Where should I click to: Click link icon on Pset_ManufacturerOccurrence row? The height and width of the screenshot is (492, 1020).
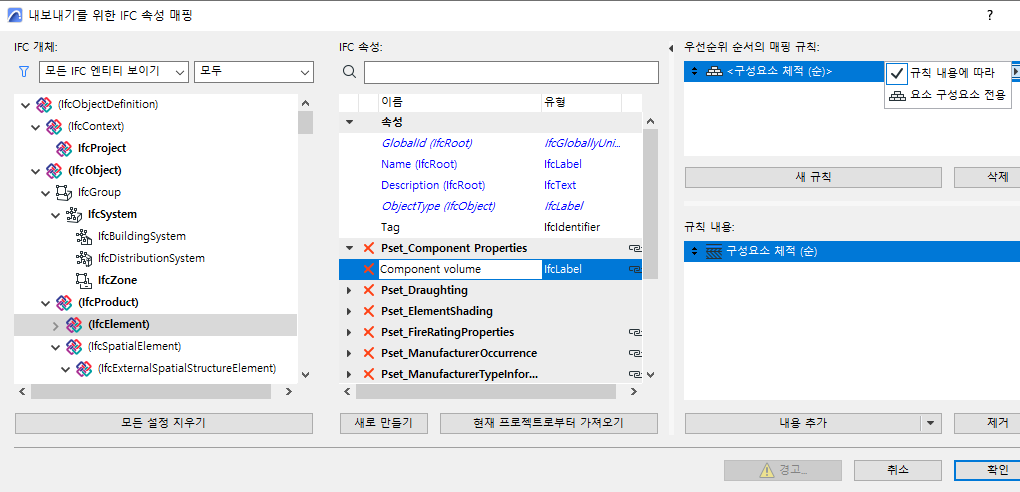point(634,353)
